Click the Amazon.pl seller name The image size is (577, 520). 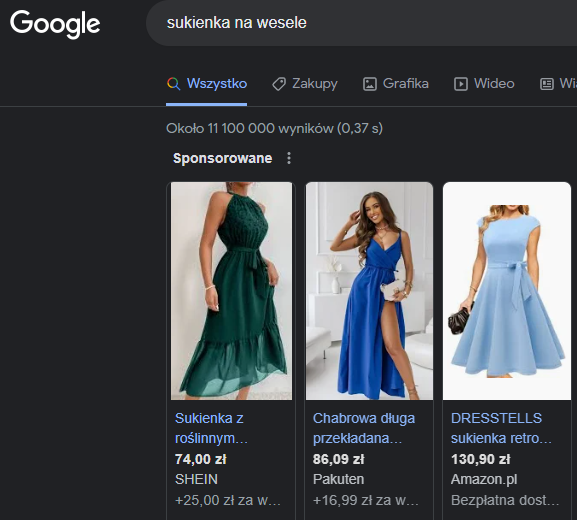click(484, 480)
